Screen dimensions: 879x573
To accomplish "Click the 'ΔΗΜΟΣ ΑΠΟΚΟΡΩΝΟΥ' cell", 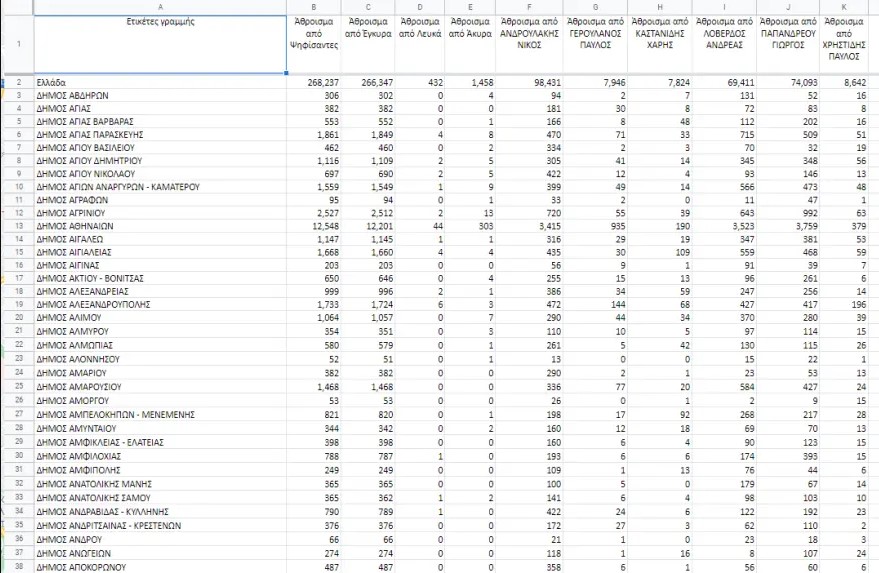I will click(82, 566).
